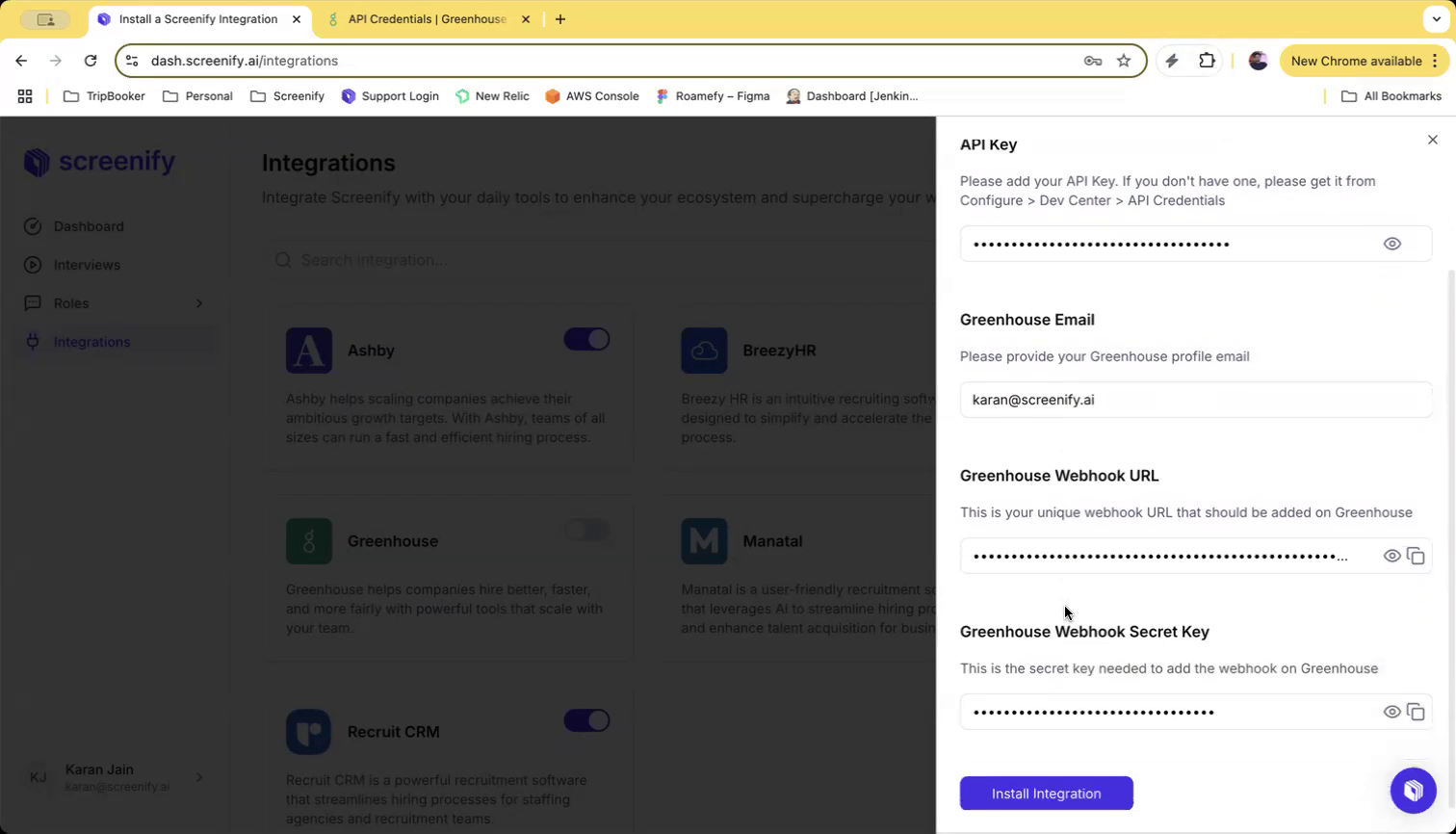Click the Greenhouse logo icon
The width and height of the screenshot is (1456, 834).
point(309,541)
